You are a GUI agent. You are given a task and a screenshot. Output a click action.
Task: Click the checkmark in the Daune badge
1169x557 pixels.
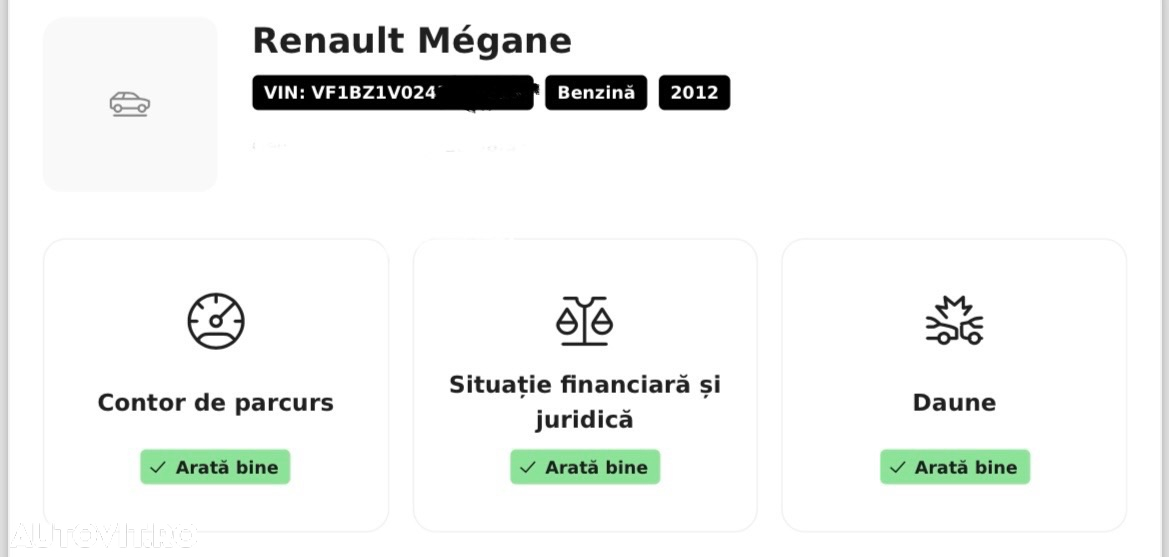pos(897,468)
